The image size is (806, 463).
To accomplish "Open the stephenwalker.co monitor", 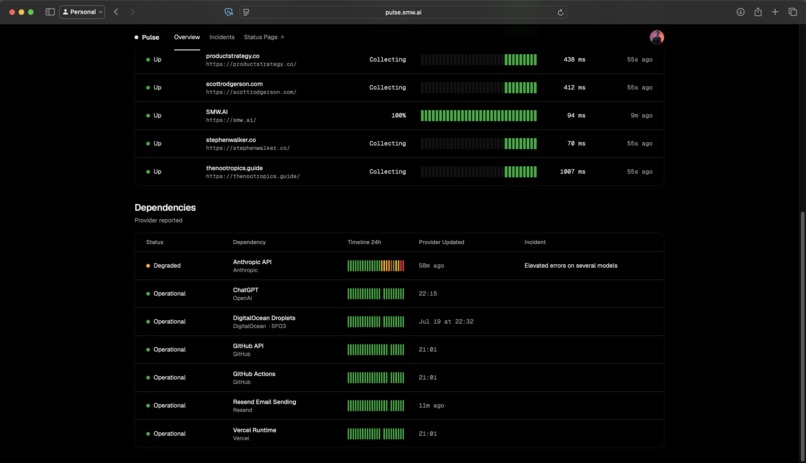I will 399,143.
